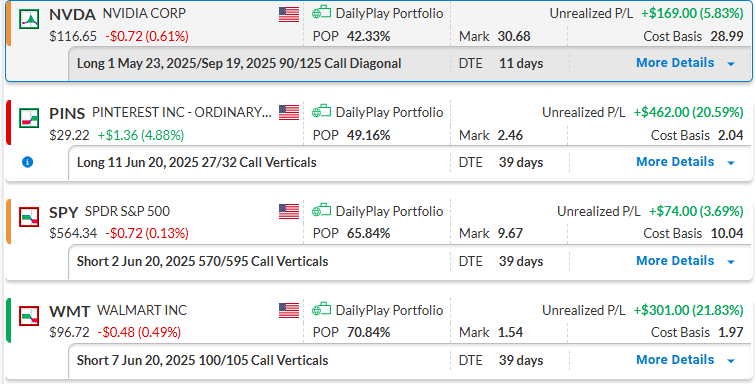Expand SPY details dropdown arrow

tap(731, 262)
